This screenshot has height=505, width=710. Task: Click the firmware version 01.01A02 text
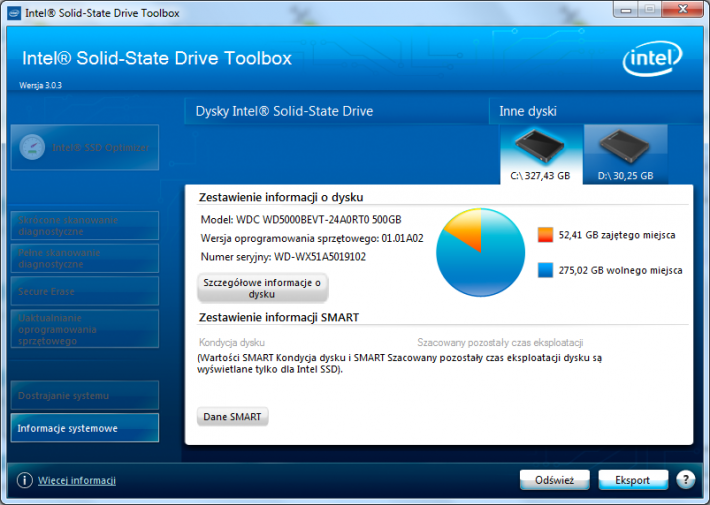403,238
